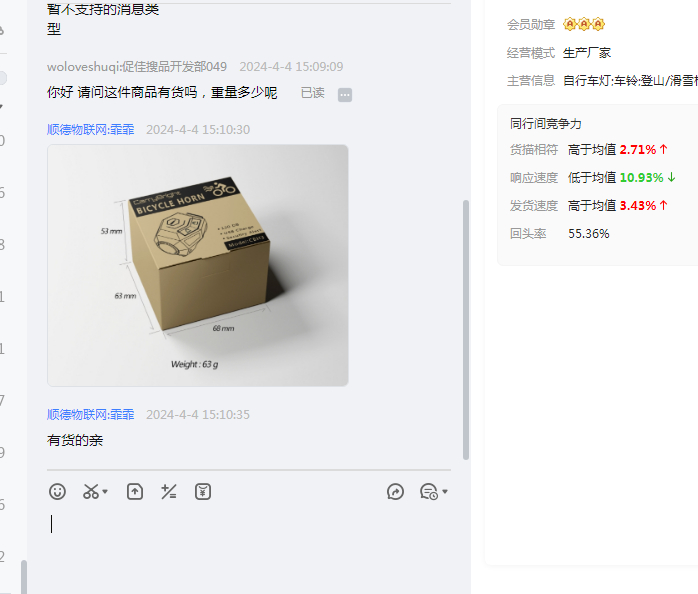Click sender name 顺德物联网:乖乖 above image

90,130
